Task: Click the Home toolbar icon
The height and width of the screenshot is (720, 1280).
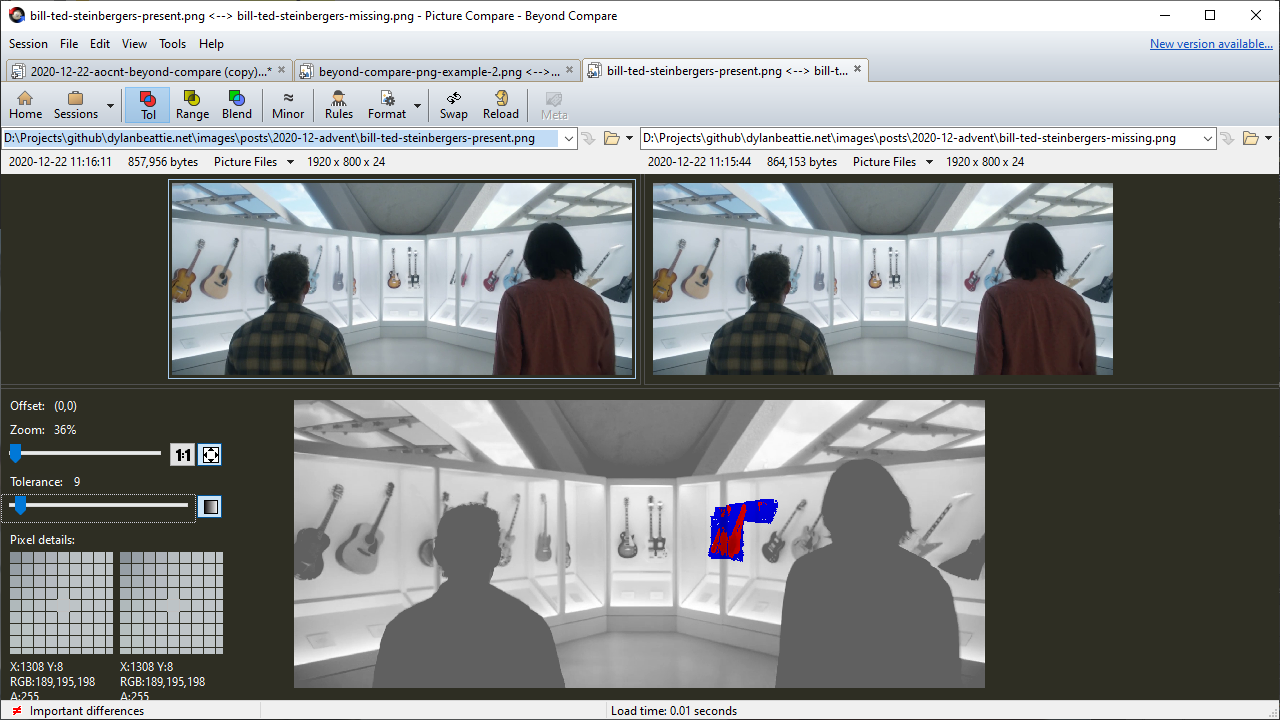Action: pyautogui.click(x=25, y=105)
